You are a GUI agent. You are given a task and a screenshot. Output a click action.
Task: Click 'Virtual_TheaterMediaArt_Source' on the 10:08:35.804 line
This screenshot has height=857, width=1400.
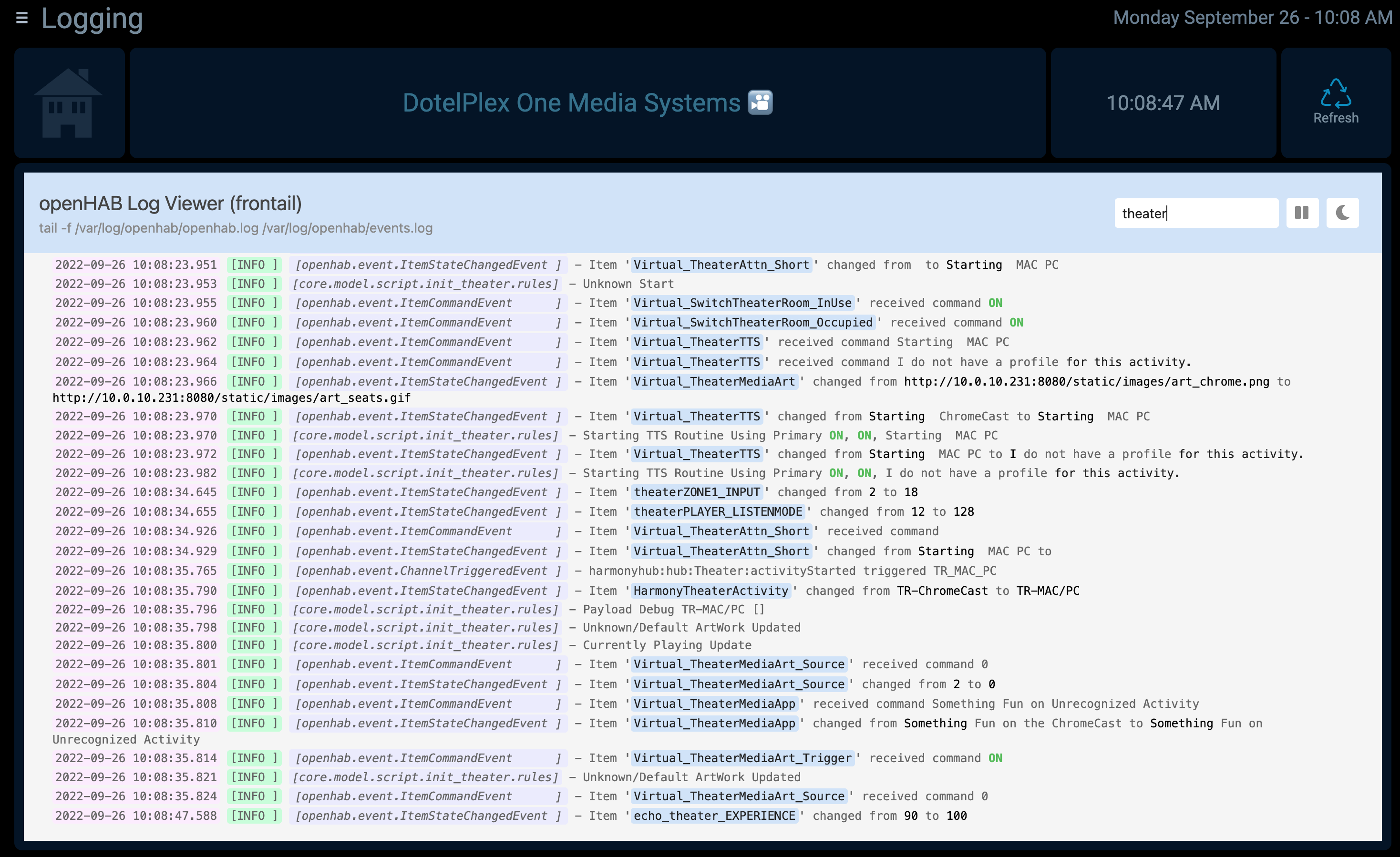[739, 684]
